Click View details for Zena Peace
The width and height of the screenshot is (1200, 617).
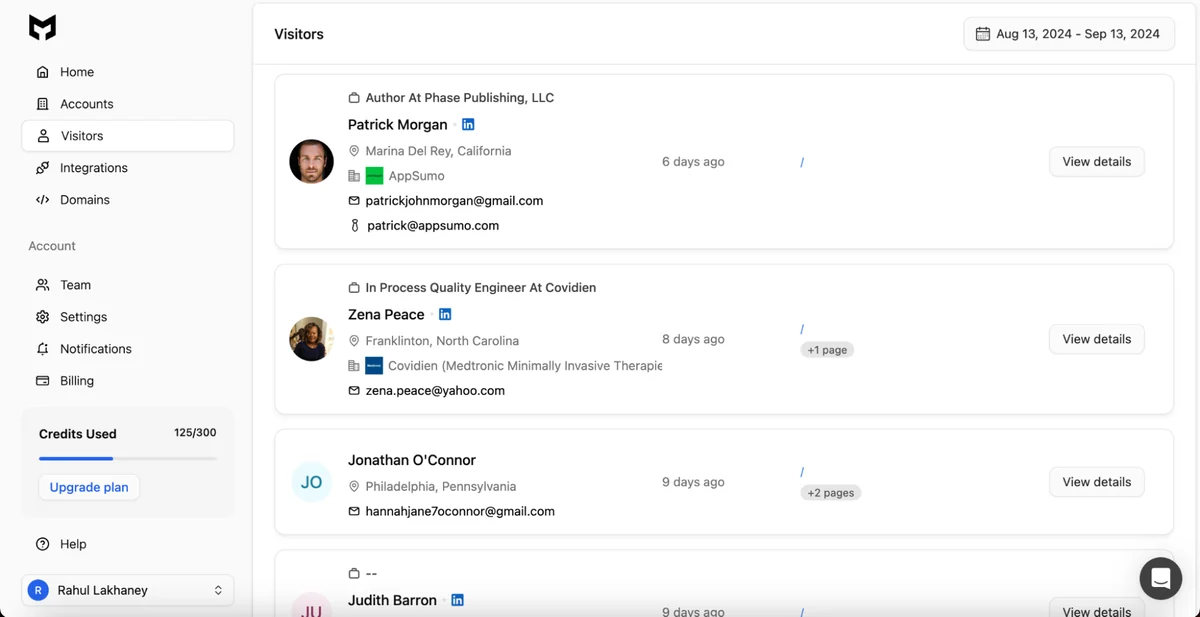point(1096,339)
